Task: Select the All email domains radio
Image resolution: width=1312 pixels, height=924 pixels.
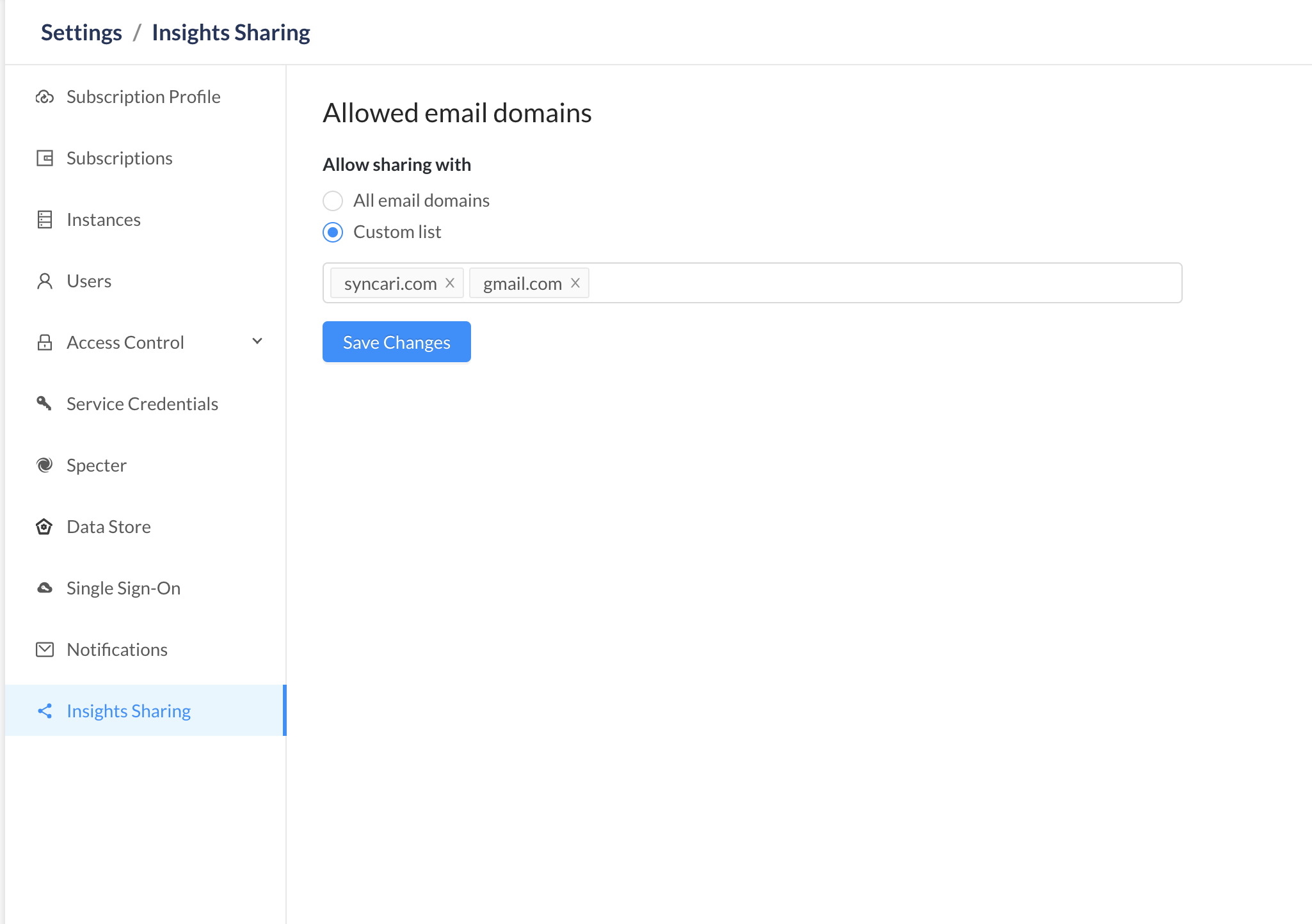Action: pyautogui.click(x=333, y=201)
